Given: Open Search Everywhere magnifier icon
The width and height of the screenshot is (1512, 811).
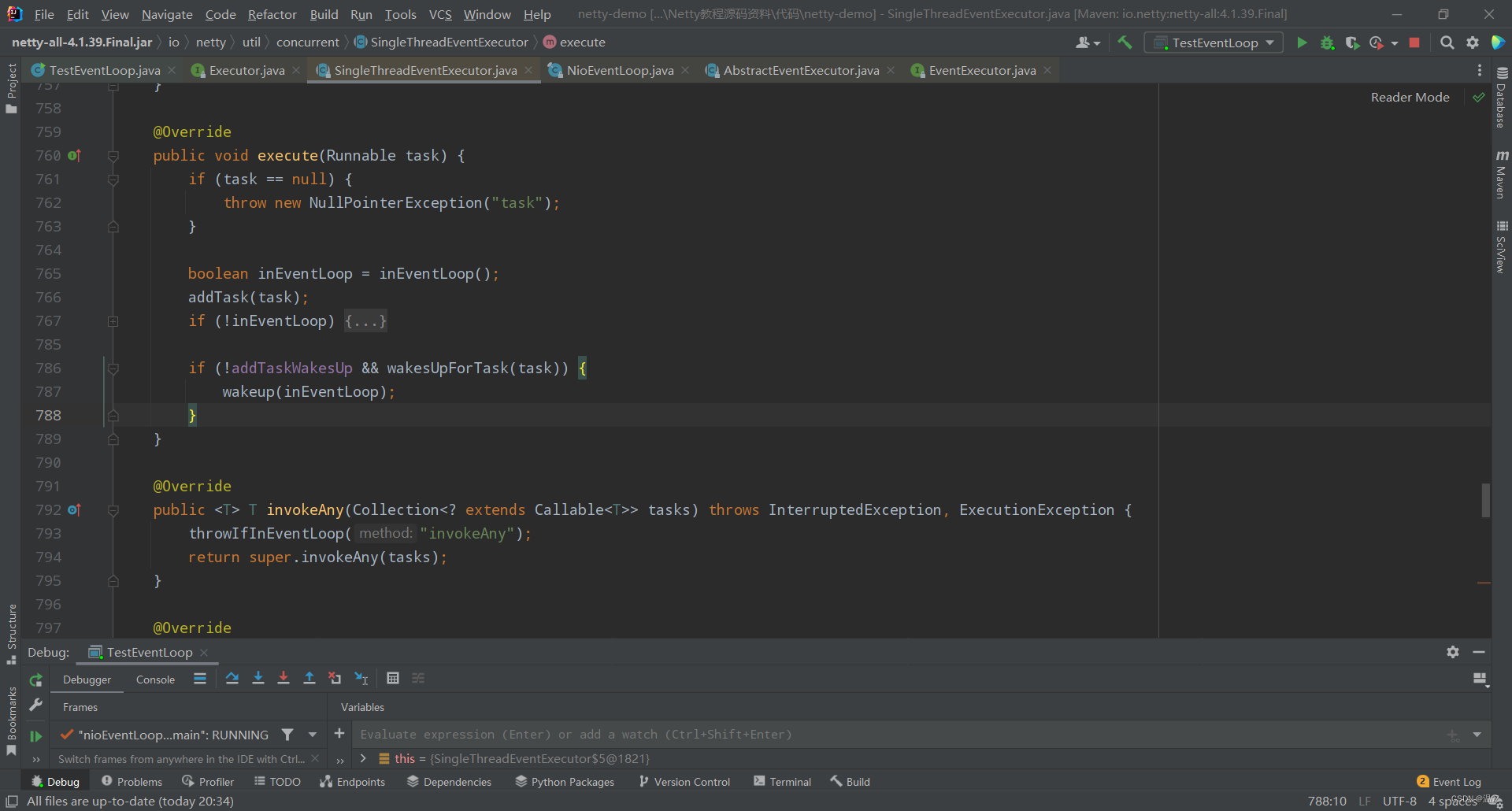Looking at the screenshot, I should 1447,43.
